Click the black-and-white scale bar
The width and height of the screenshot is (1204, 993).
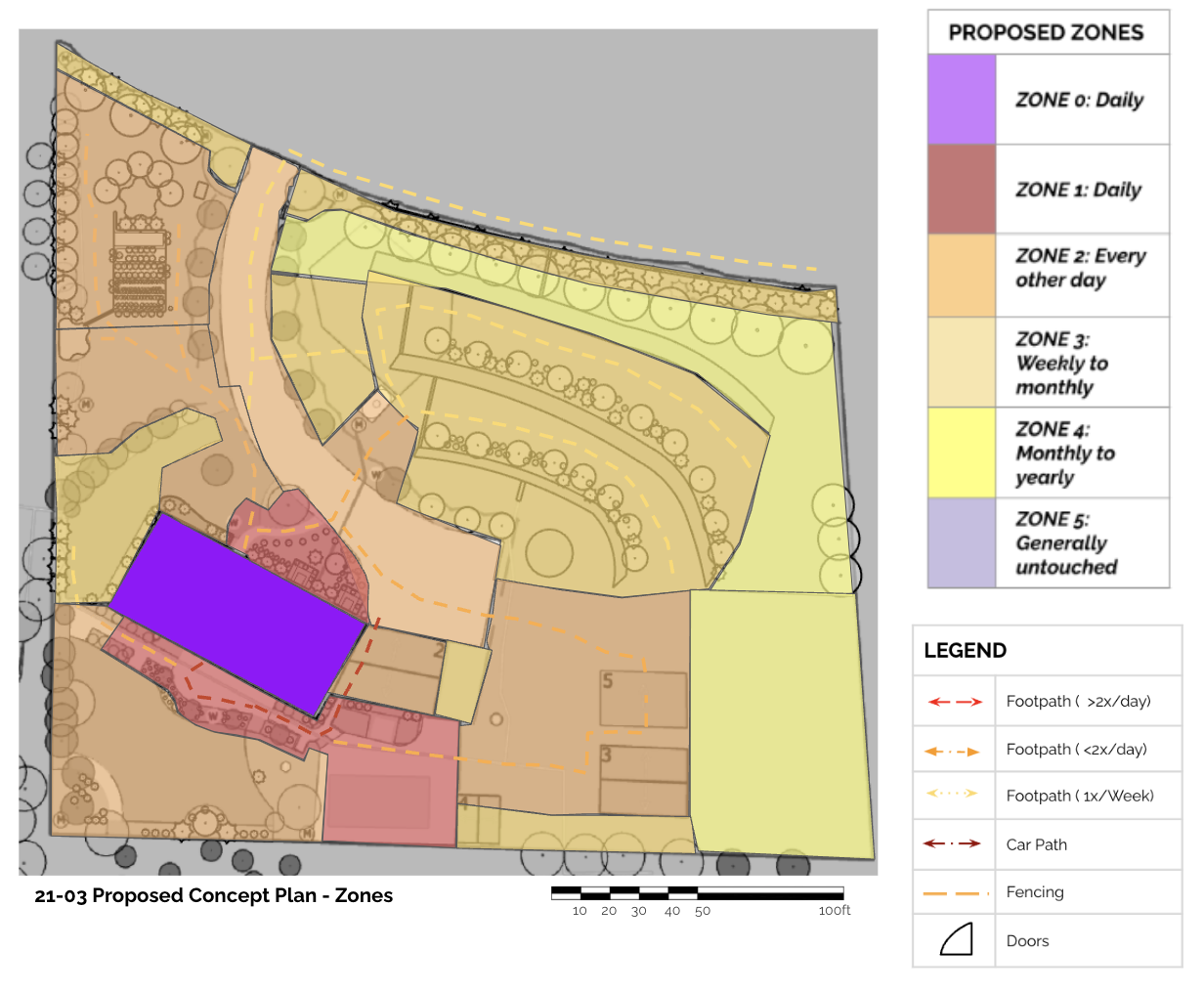coord(697,893)
